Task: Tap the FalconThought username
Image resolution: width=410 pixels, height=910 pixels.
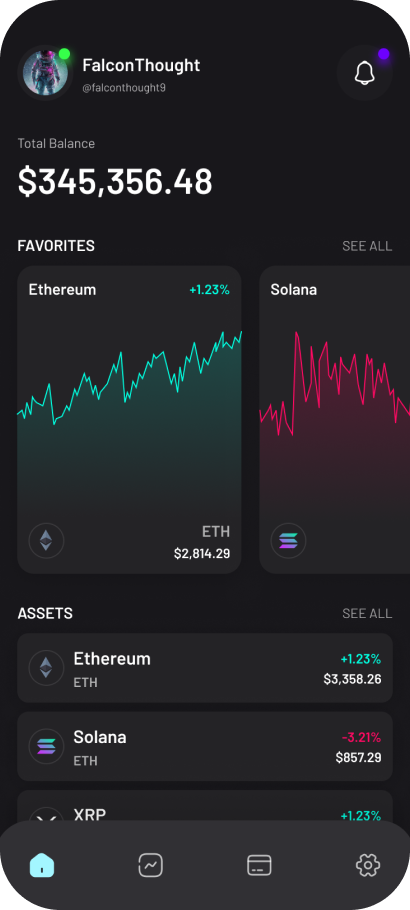Action: pyautogui.click(x=141, y=65)
